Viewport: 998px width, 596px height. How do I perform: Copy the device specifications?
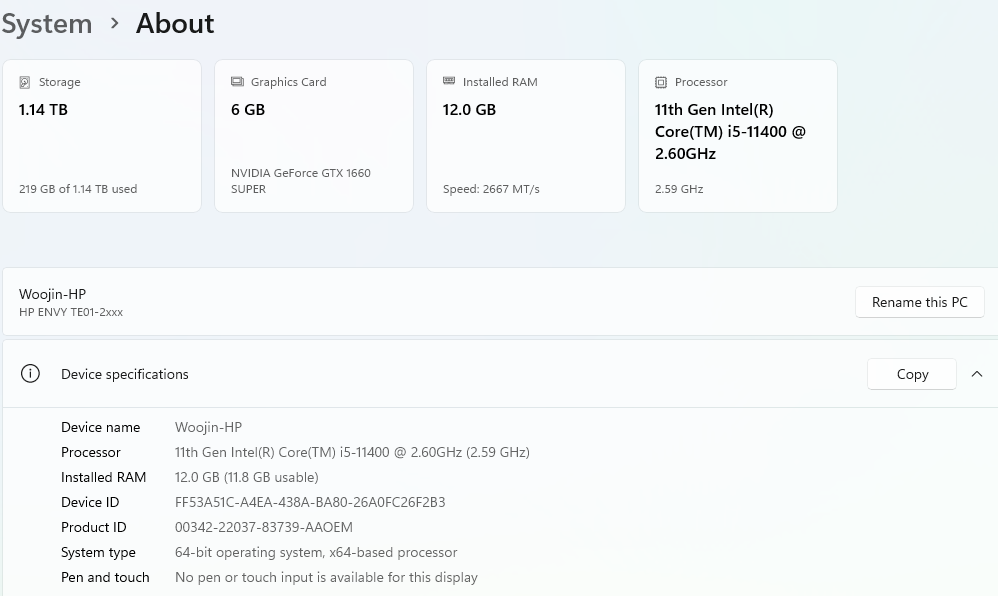pyautogui.click(x=912, y=374)
